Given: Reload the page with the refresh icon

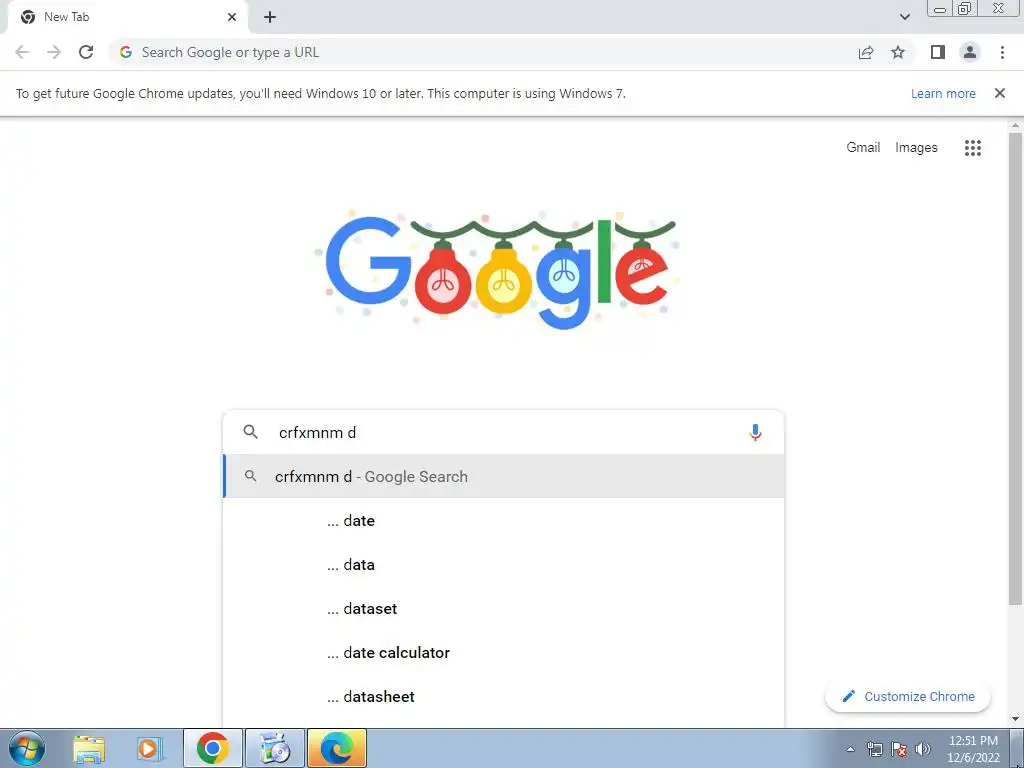Looking at the screenshot, I should (x=86, y=52).
